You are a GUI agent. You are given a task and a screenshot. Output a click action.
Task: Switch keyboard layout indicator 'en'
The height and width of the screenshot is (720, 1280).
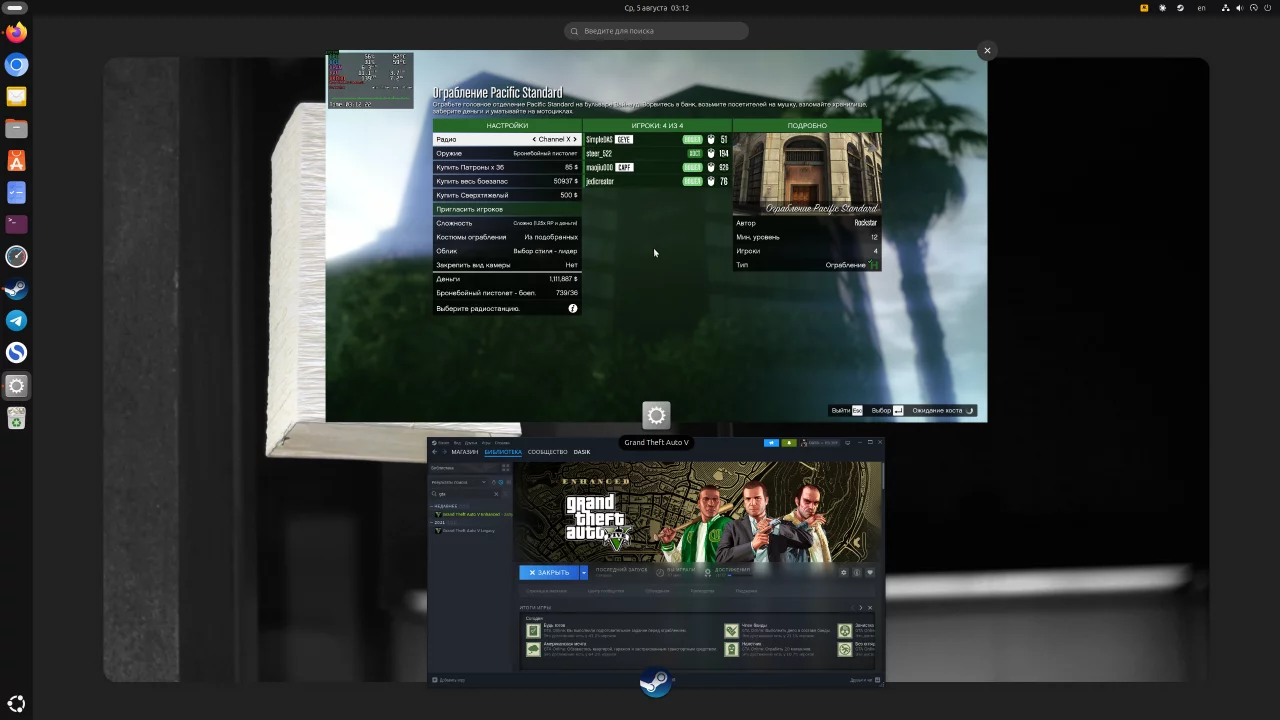pos(1202,8)
